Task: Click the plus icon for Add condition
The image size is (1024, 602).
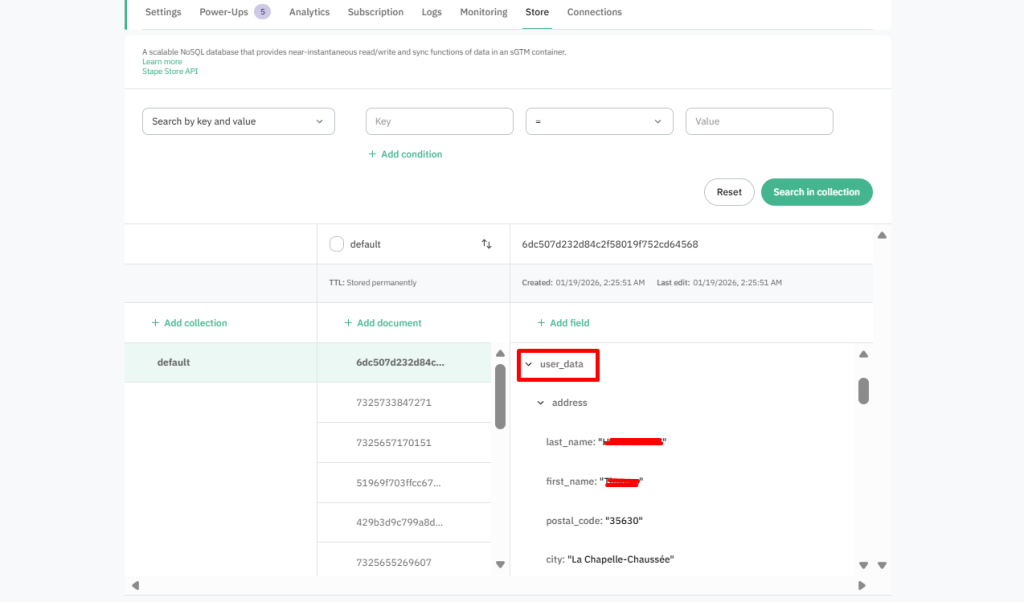Action: (373, 154)
